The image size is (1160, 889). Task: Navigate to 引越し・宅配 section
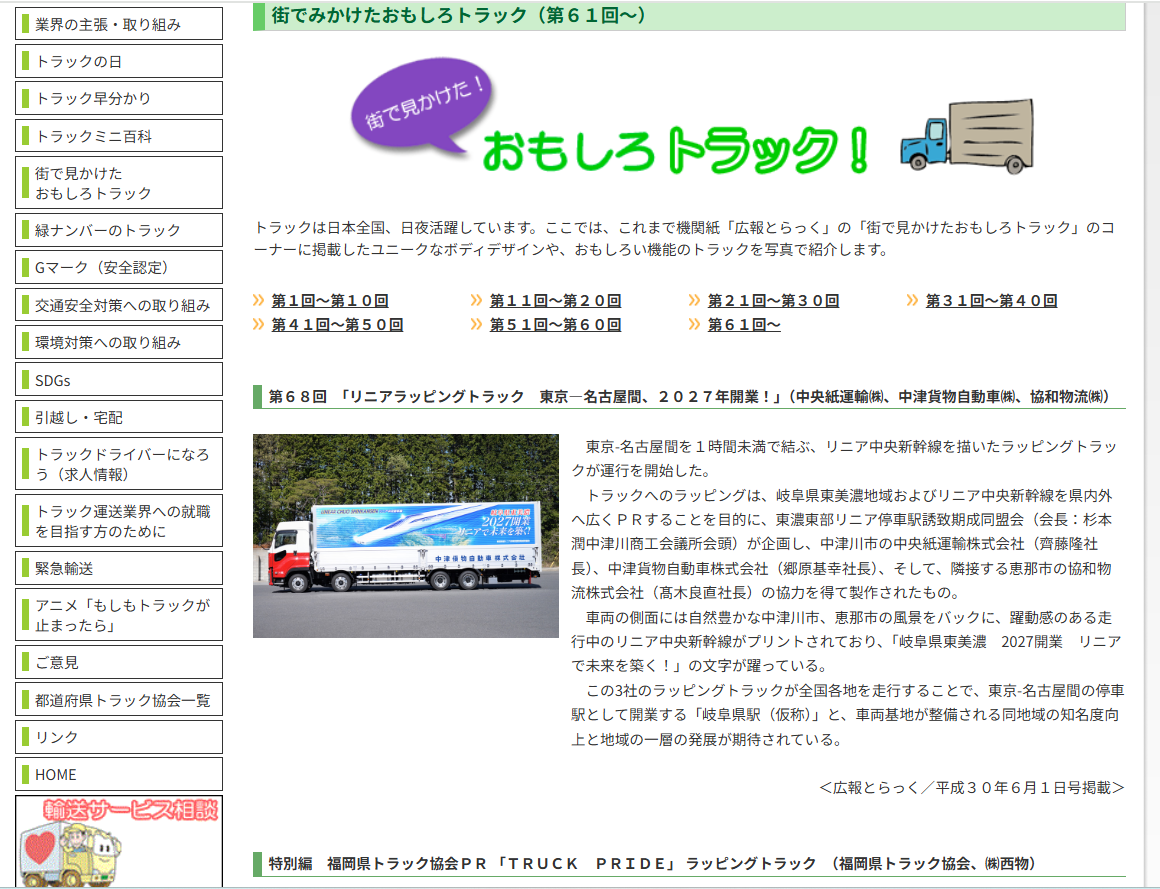pos(119,417)
